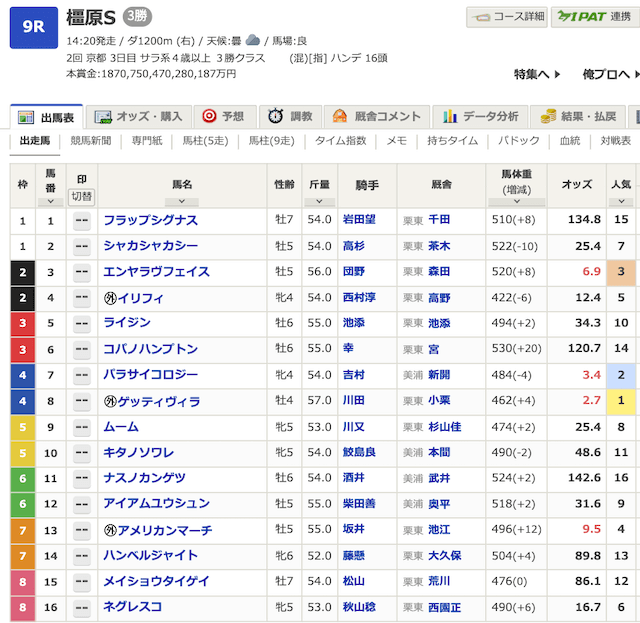The image size is (640, 623).
Task: Click the データ分析 tab's bar chart icon
Action: pyautogui.click(x=450, y=116)
